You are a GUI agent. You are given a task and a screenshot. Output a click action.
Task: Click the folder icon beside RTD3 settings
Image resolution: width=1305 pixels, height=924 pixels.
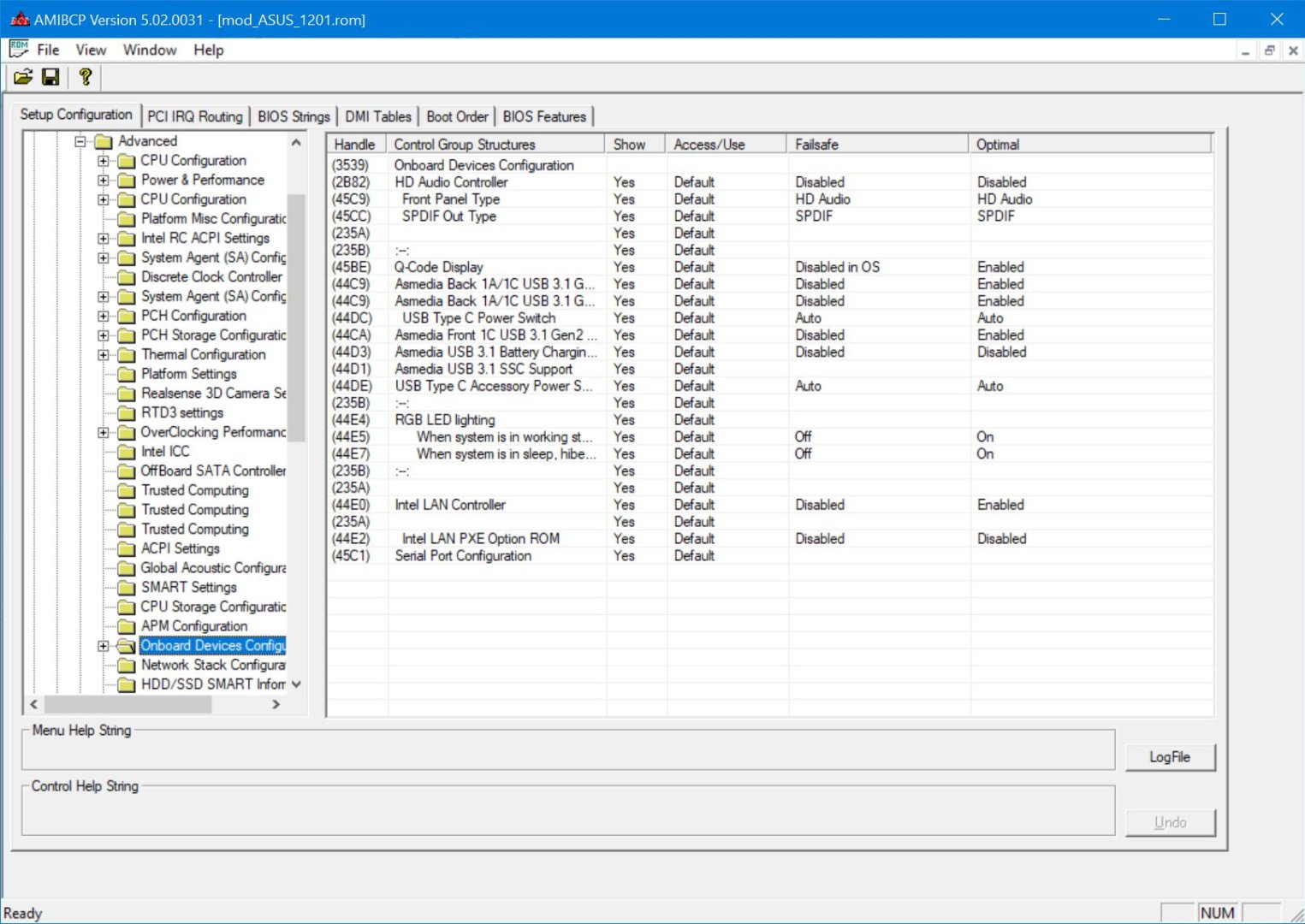[127, 413]
